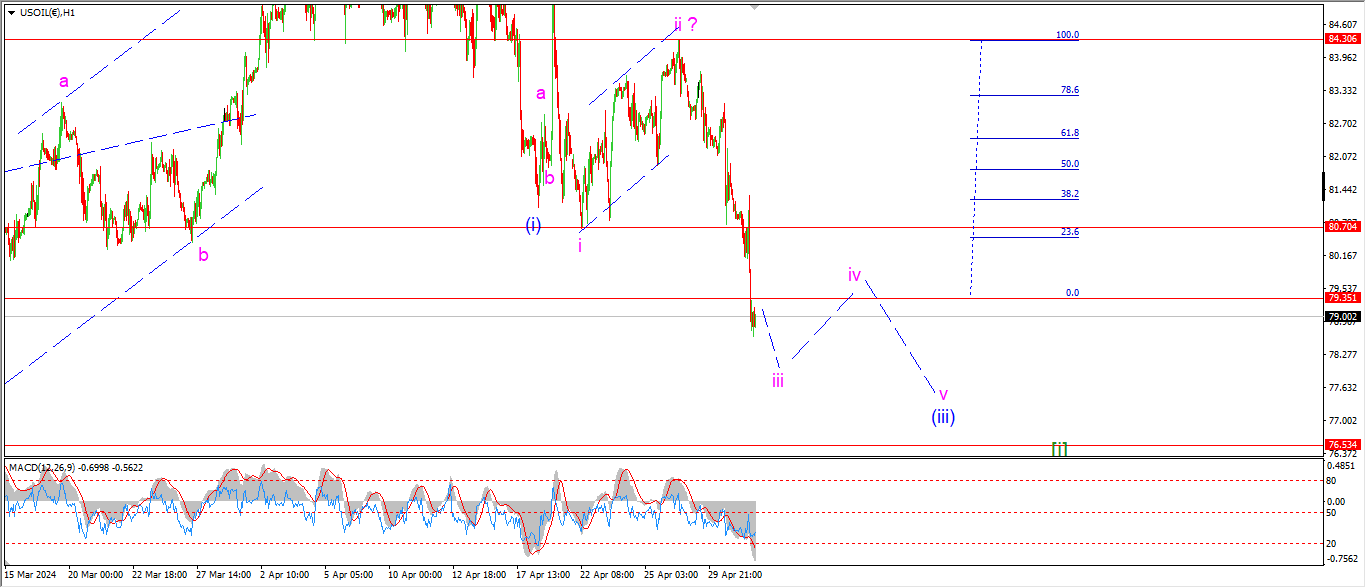The image size is (1366, 588).
Task: Select the 80.704 red price level tag
Action: click(1340, 227)
